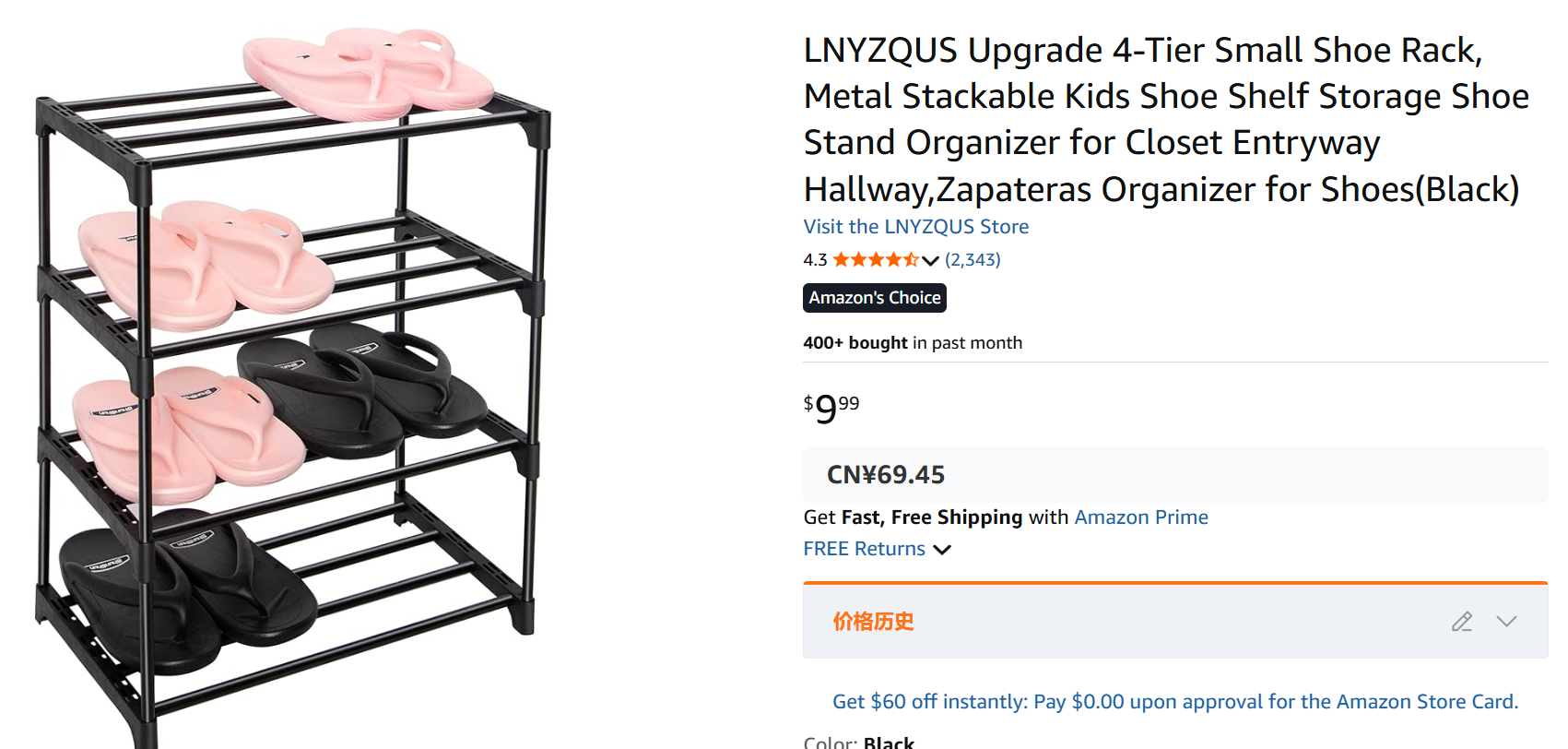Click the 400+ bought in past month text
The height and width of the screenshot is (749, 1568).
[x=912, y=343]
